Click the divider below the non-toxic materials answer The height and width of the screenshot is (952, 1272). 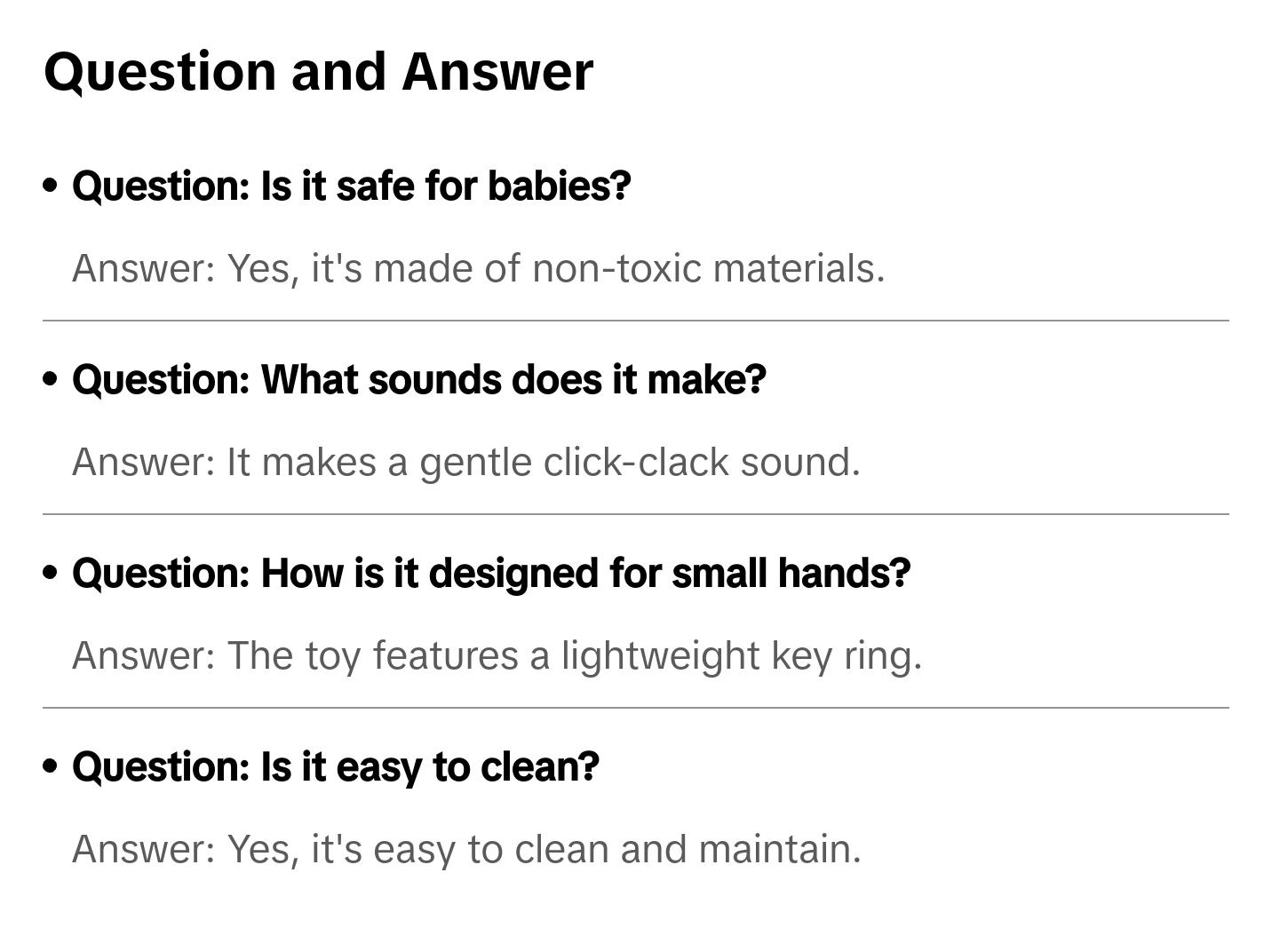click(635, 321)
